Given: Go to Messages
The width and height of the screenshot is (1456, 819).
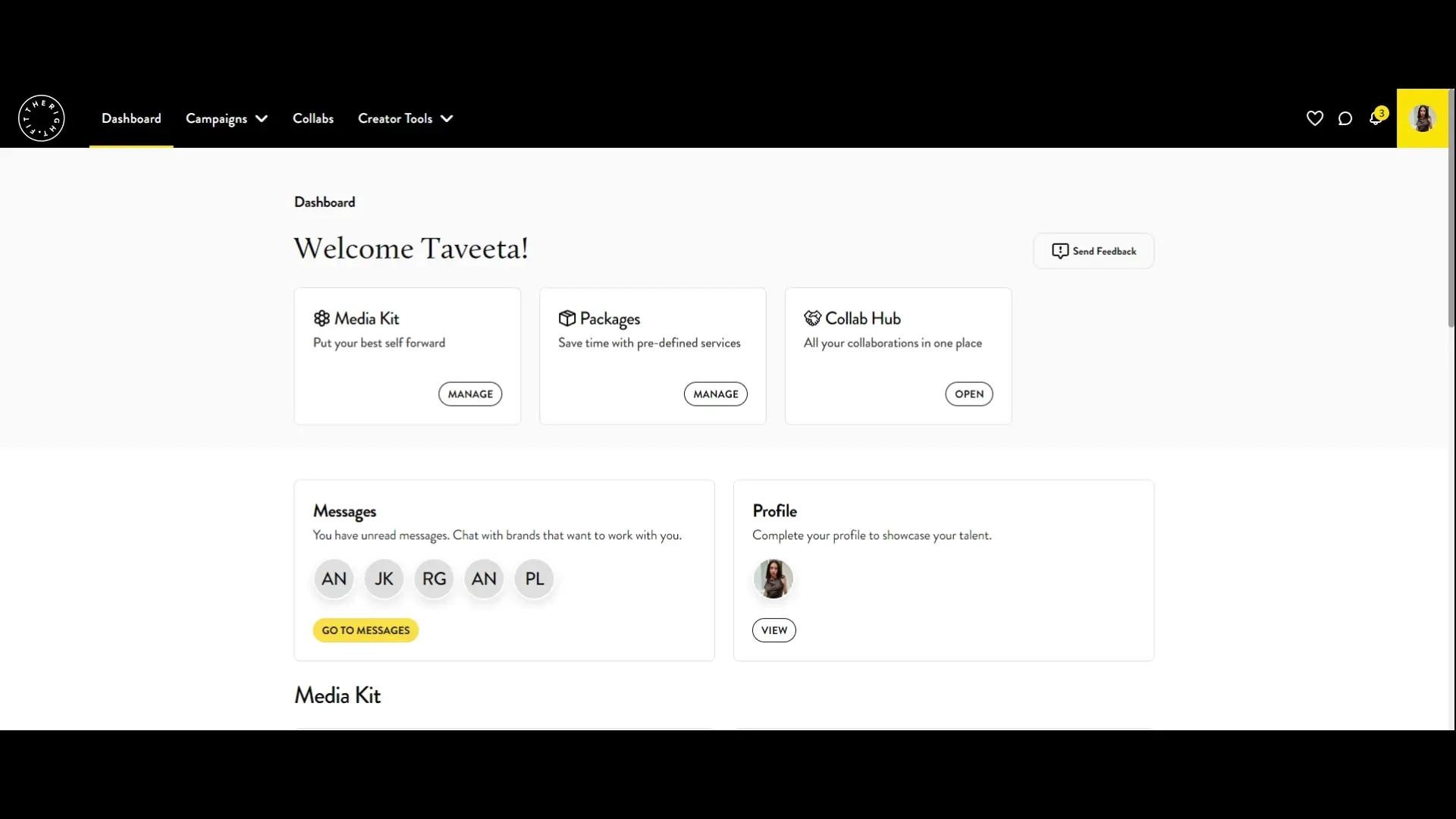Looking at the screenshot, I should click(x=366, y=630).
